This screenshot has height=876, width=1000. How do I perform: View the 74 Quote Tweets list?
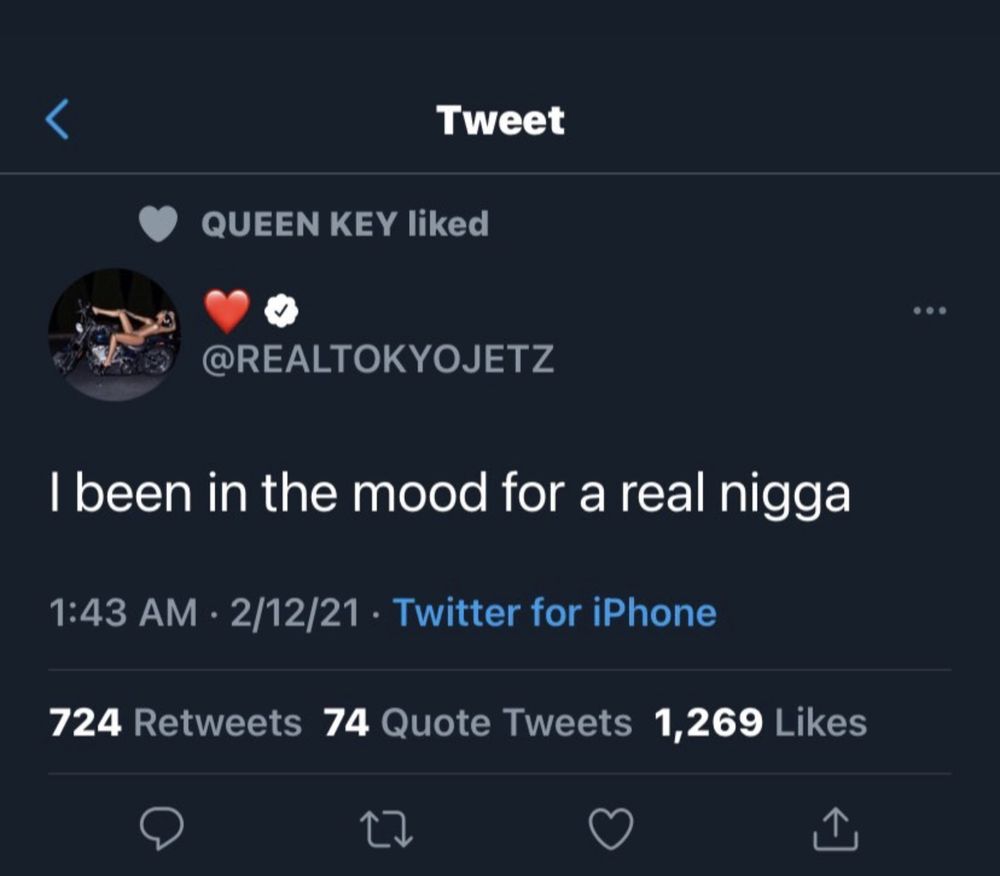478,722
